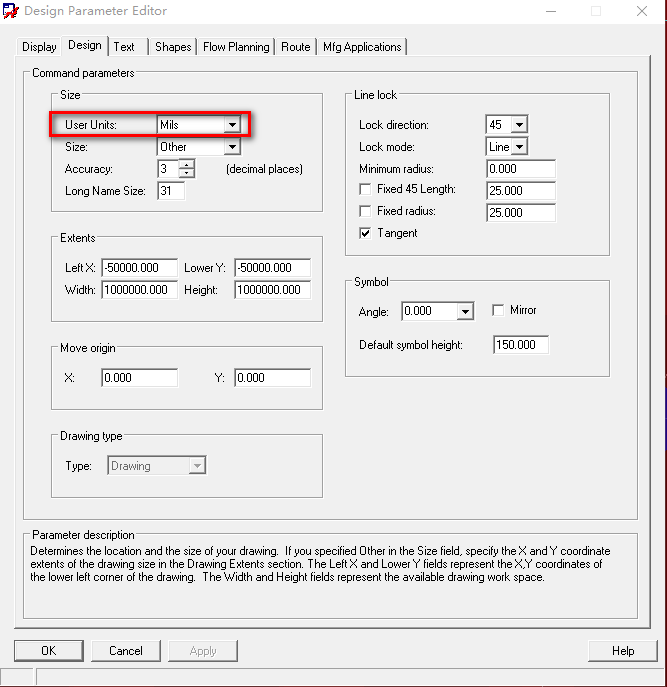
Task: Expand the Size dropdown showing Other
Action: click(x=232, y=147)
